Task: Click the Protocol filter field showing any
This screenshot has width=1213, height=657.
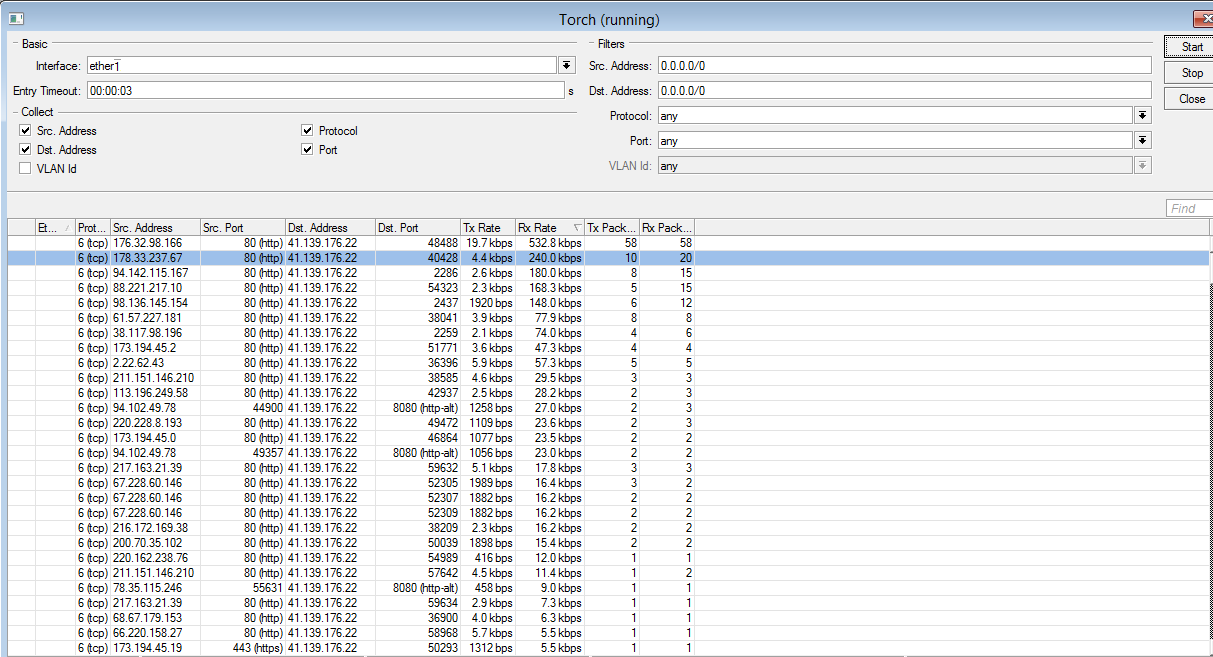Action: 895,115
